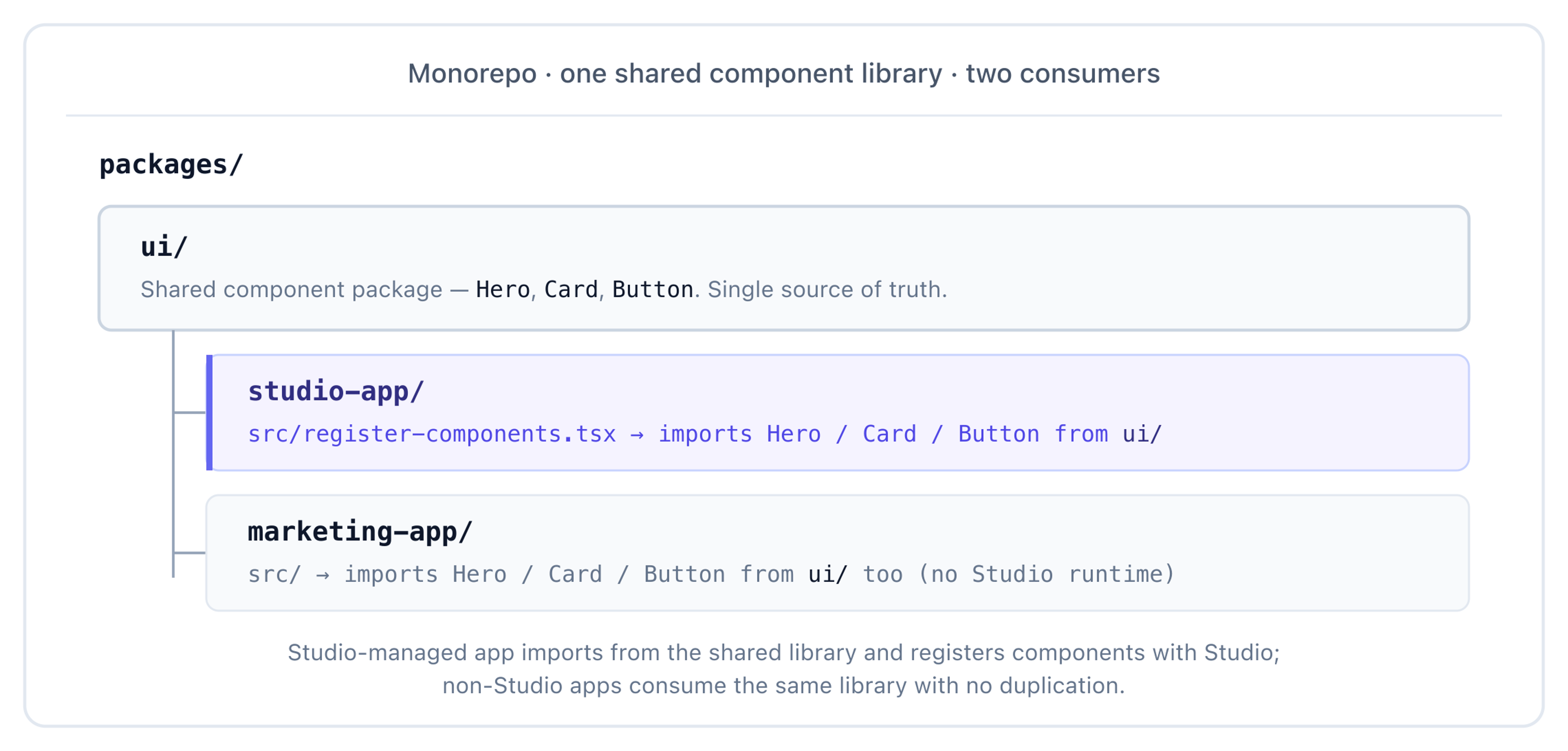Select the "marketing-app/" heading
Image resolution: width=1568 pixels, height=751 pixels.
coord(360,531)
